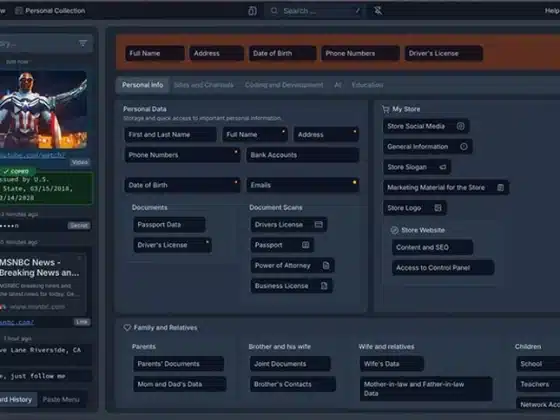560x420 pixels.
Task: Click the Video tag badge in history
Action: tap(80, 162)
